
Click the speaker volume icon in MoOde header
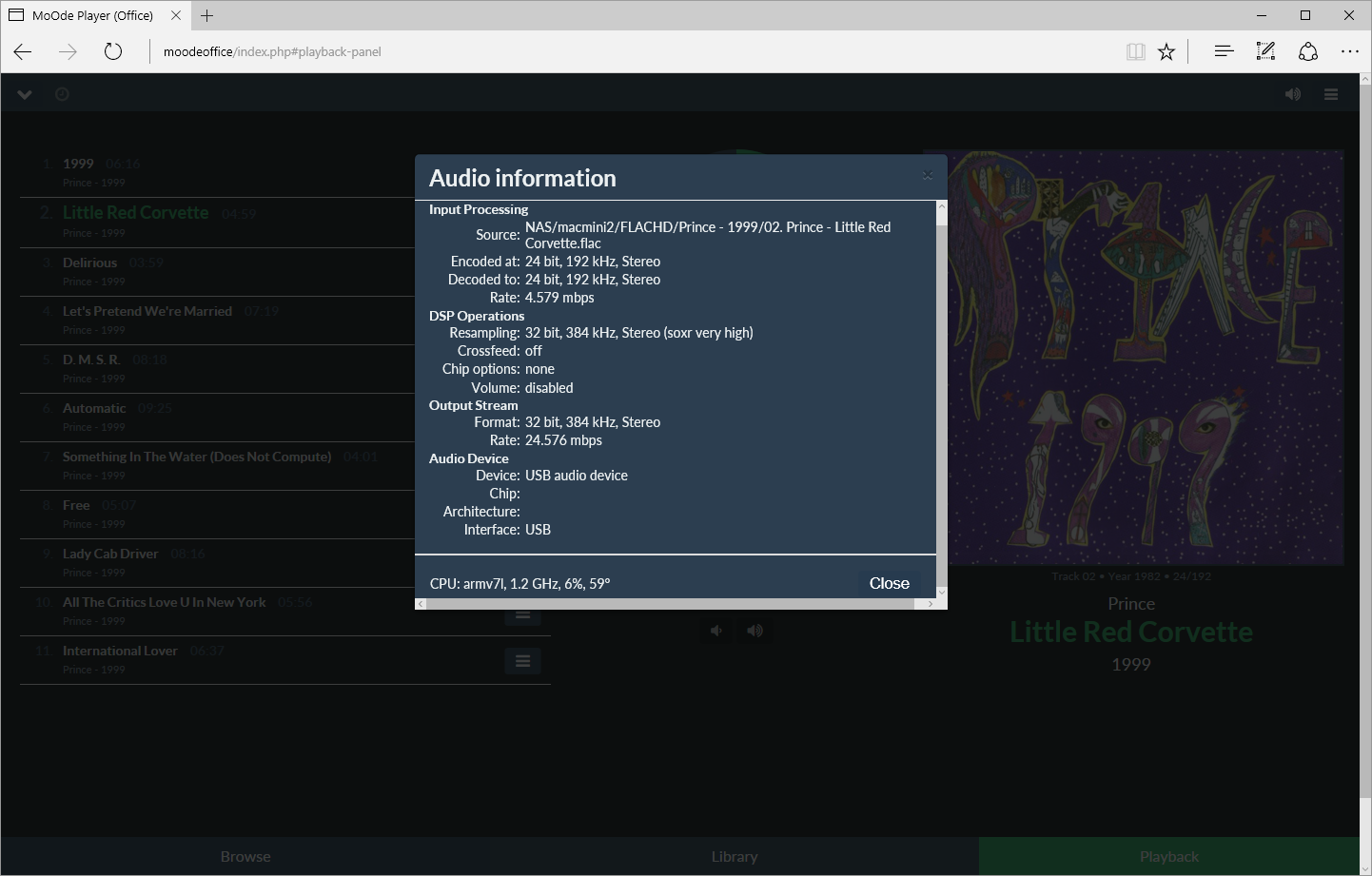pos(1292,94)
